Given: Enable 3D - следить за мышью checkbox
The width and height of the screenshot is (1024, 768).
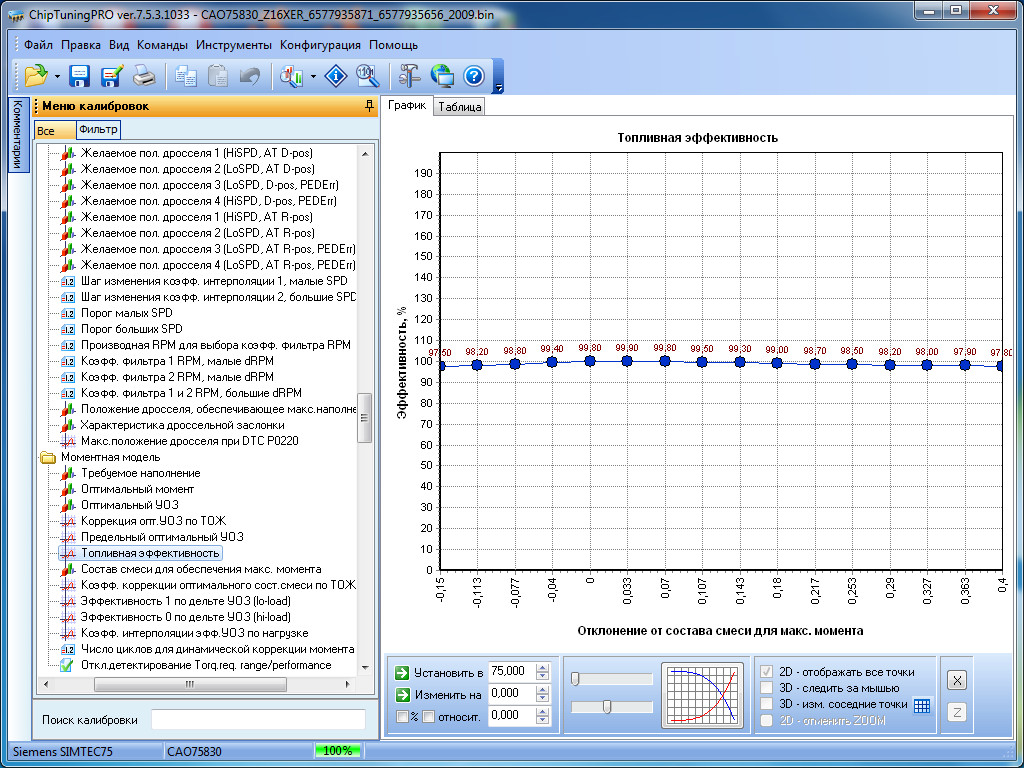Looking at the screenshot, I should point(767,688).
